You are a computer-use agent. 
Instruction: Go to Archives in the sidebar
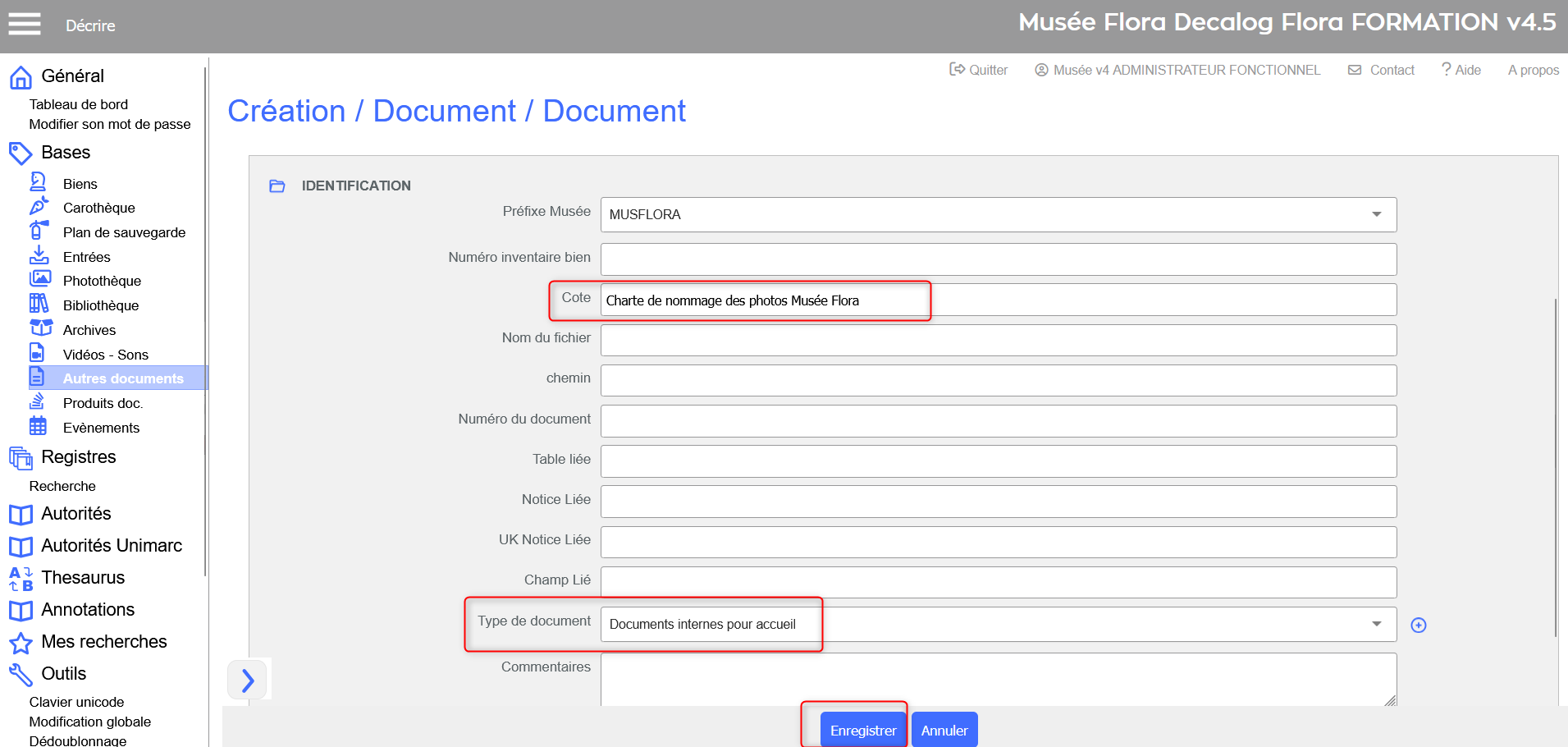click(89, 330)
